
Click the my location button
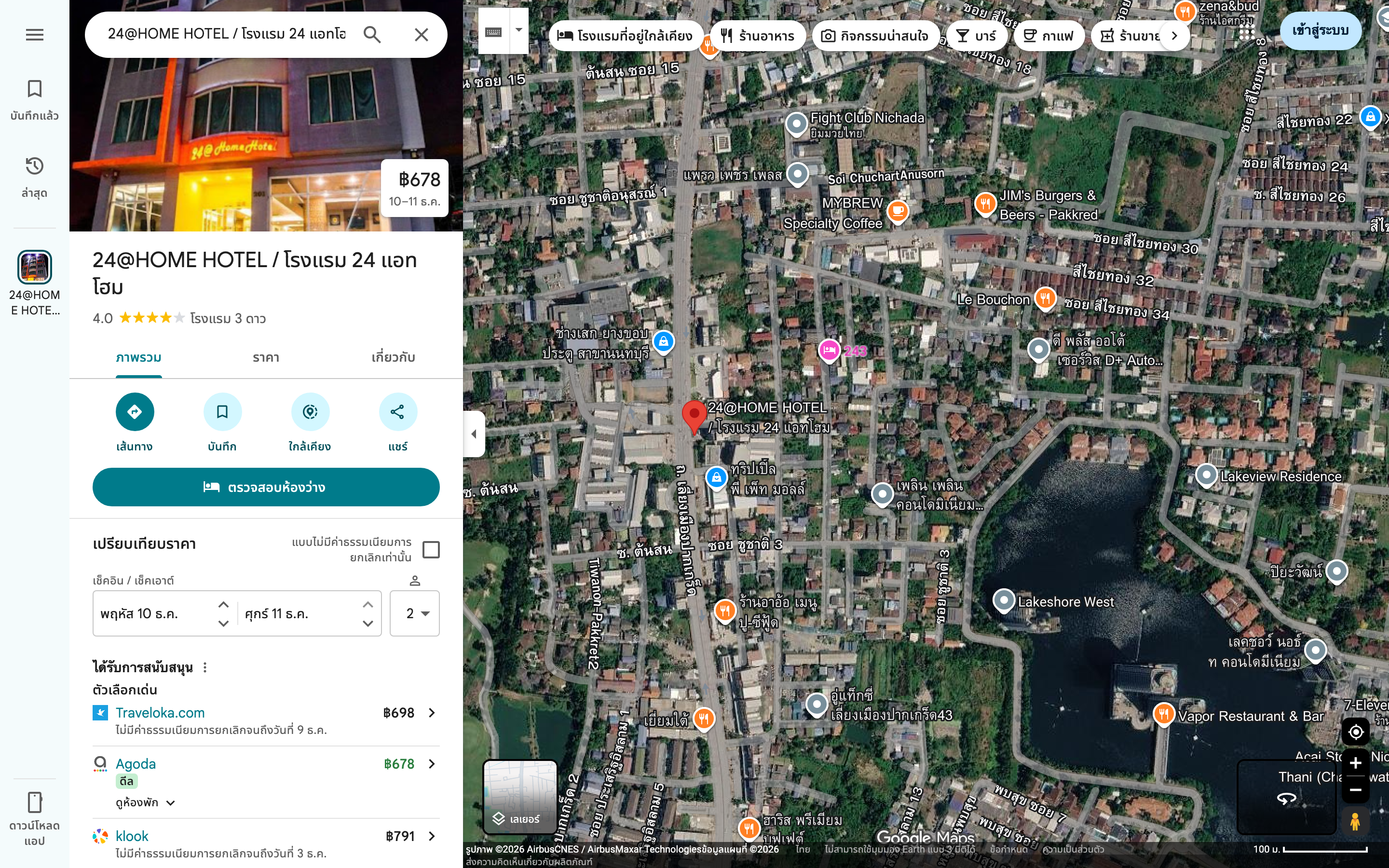(1356, 732)
